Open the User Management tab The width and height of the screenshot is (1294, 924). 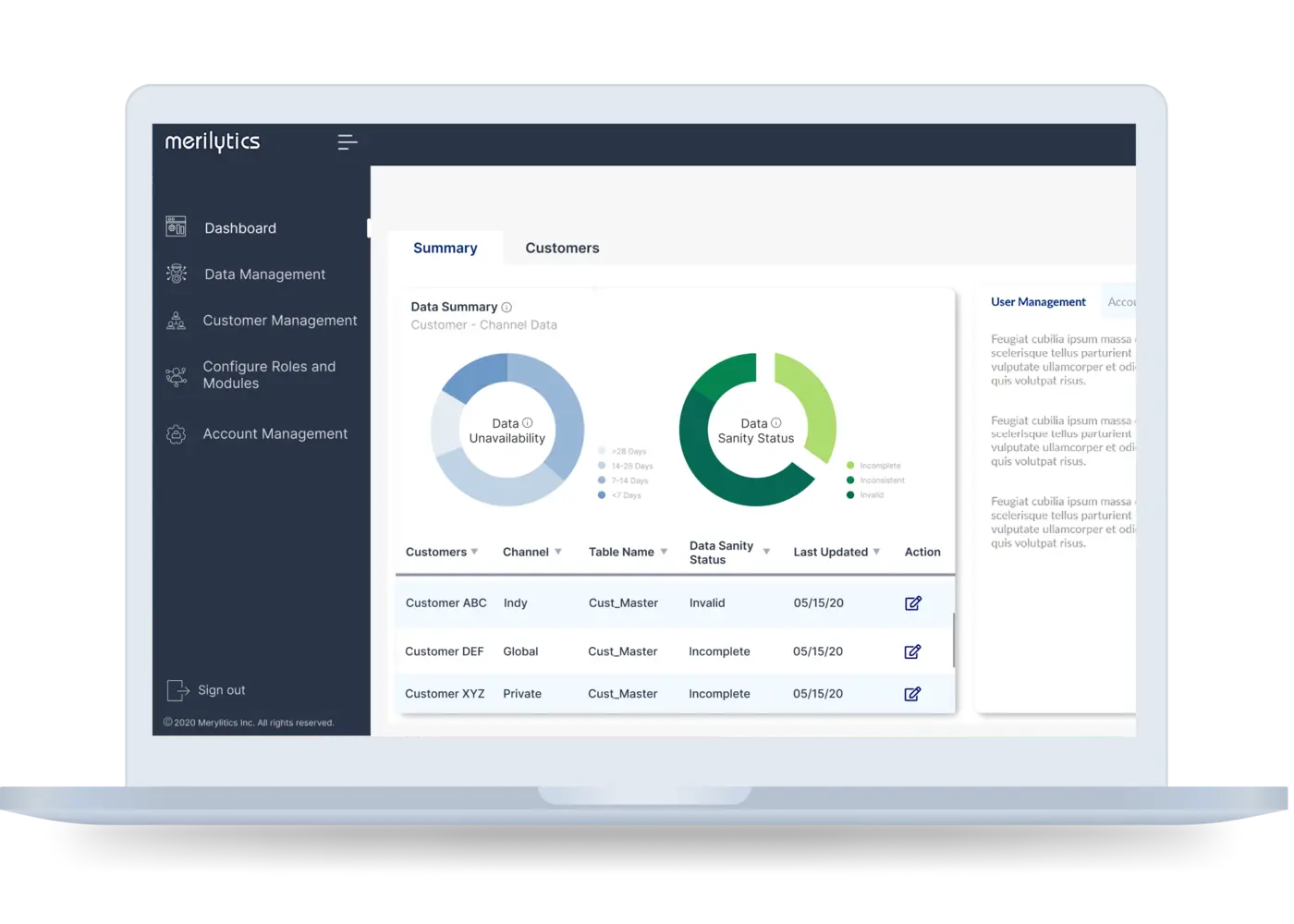point(1038,302)
